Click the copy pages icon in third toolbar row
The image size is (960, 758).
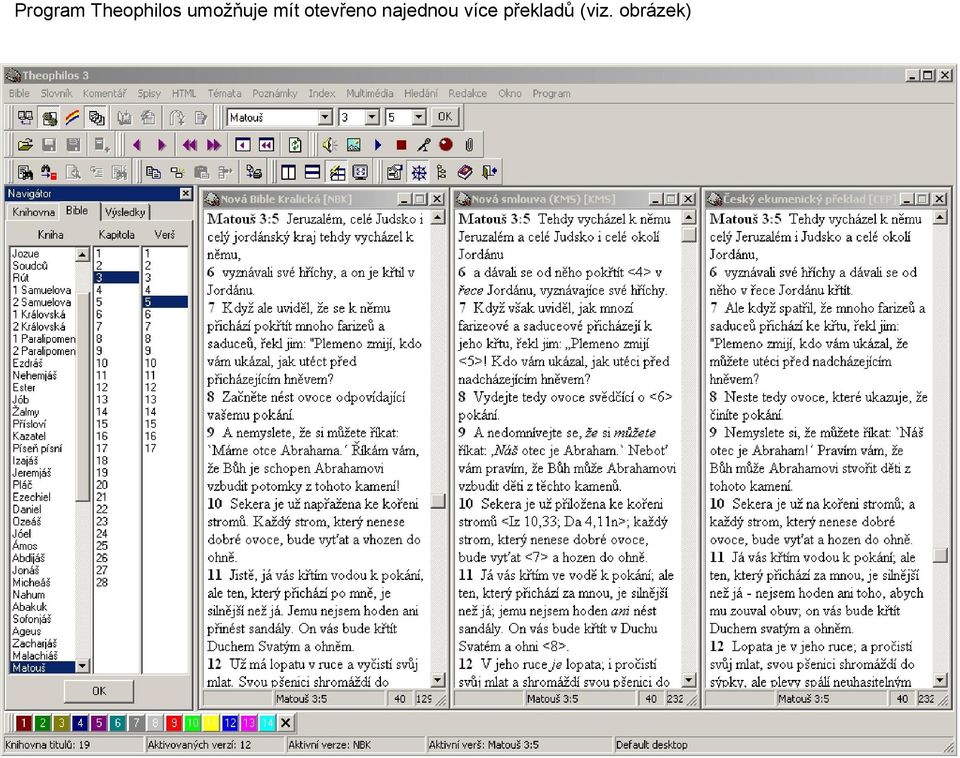click(153, 173)
